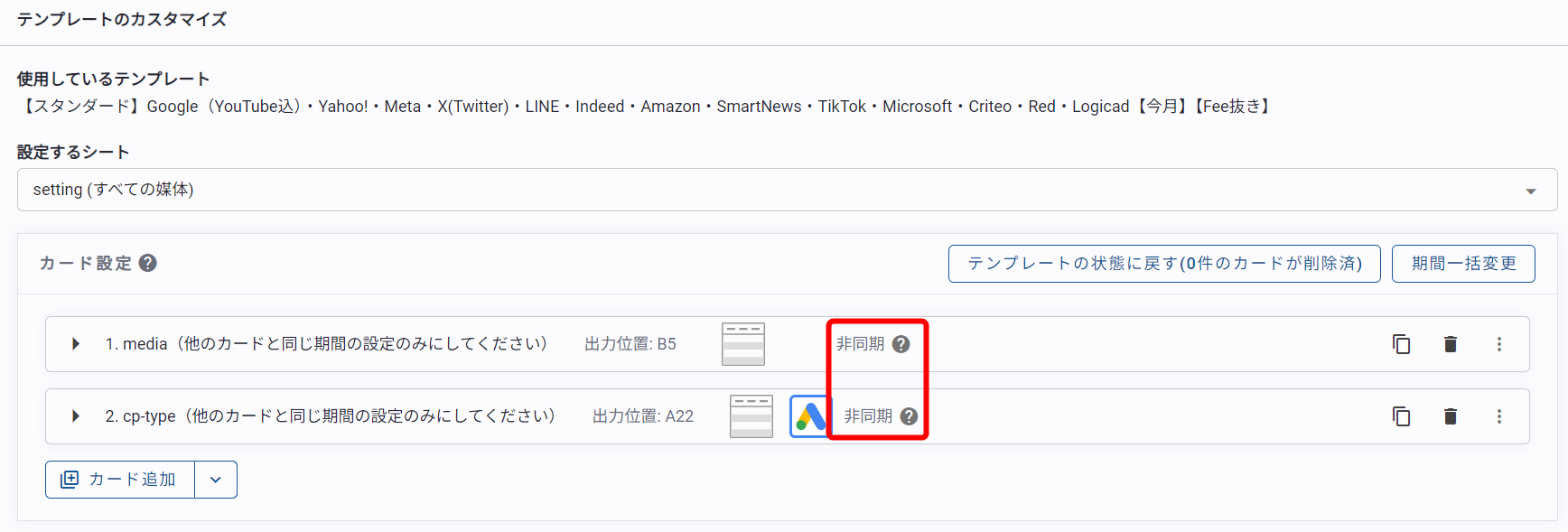Screen dimensions: 1568x532
Task: Delete the cp-type card via trash icon
Action: point(1451,416)
